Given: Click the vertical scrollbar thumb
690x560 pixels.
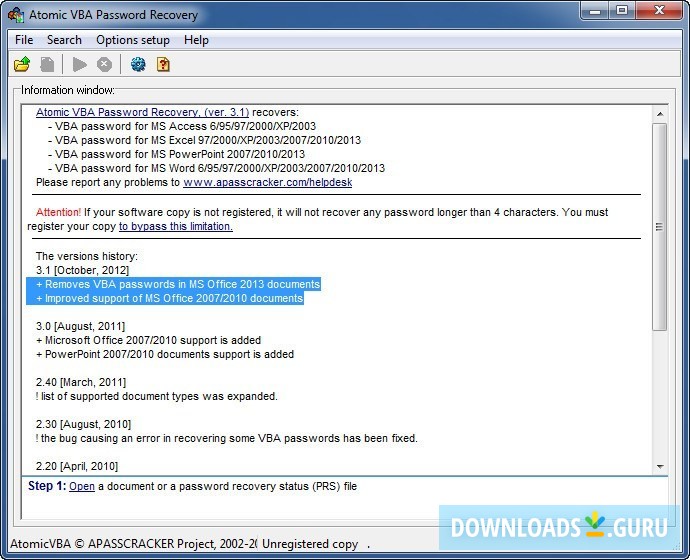Looking at the screenshot, I should click(x=660, y=227).
